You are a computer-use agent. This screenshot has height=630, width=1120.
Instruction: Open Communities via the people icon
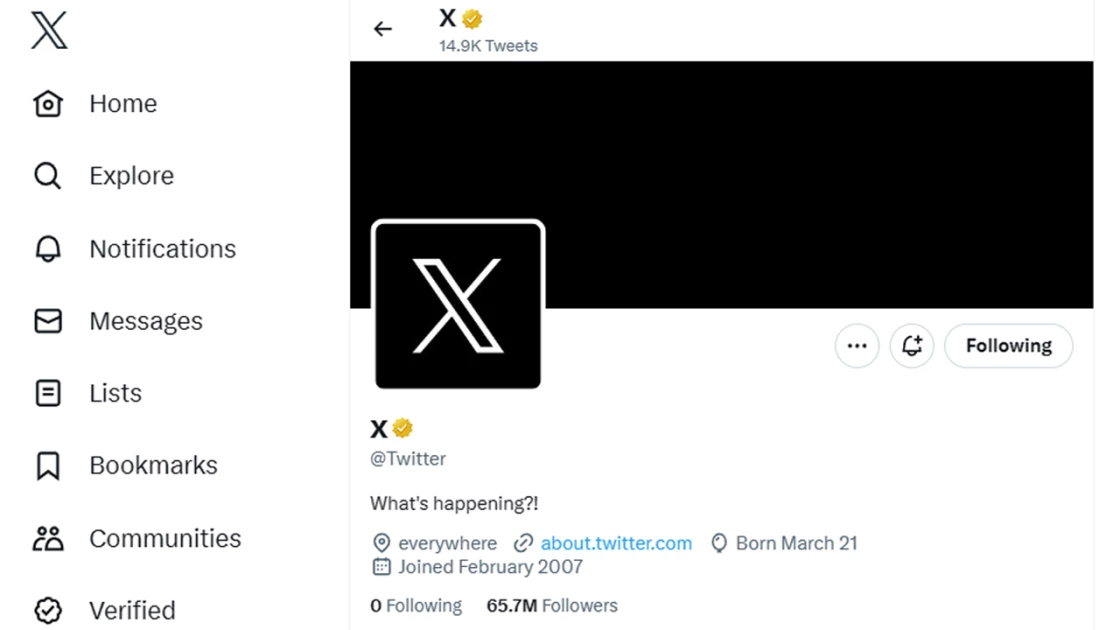pyautogui.click(x=47, y=537)
